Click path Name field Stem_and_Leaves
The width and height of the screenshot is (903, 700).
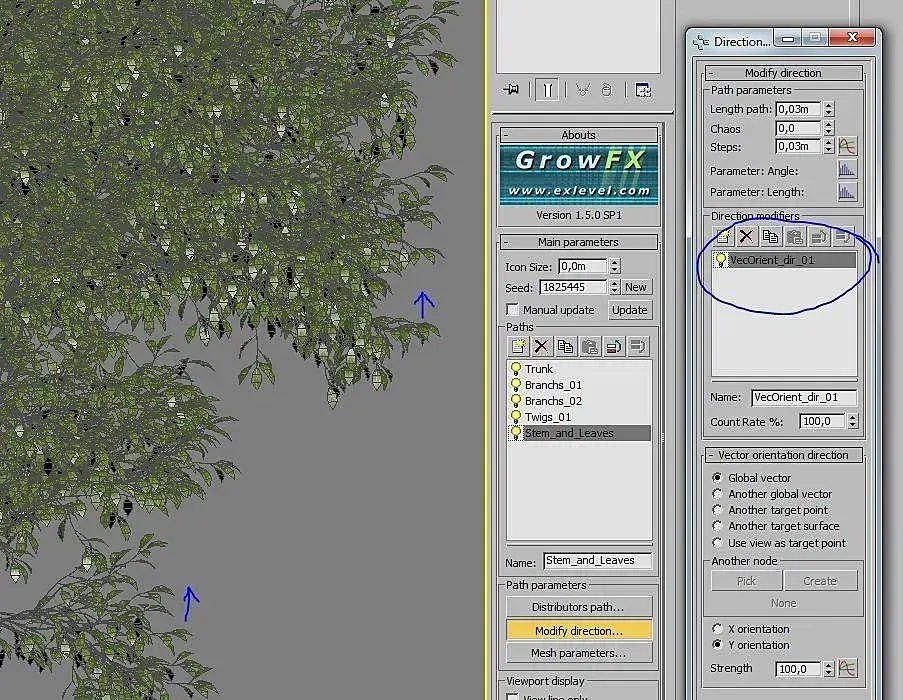click(597, 560)
